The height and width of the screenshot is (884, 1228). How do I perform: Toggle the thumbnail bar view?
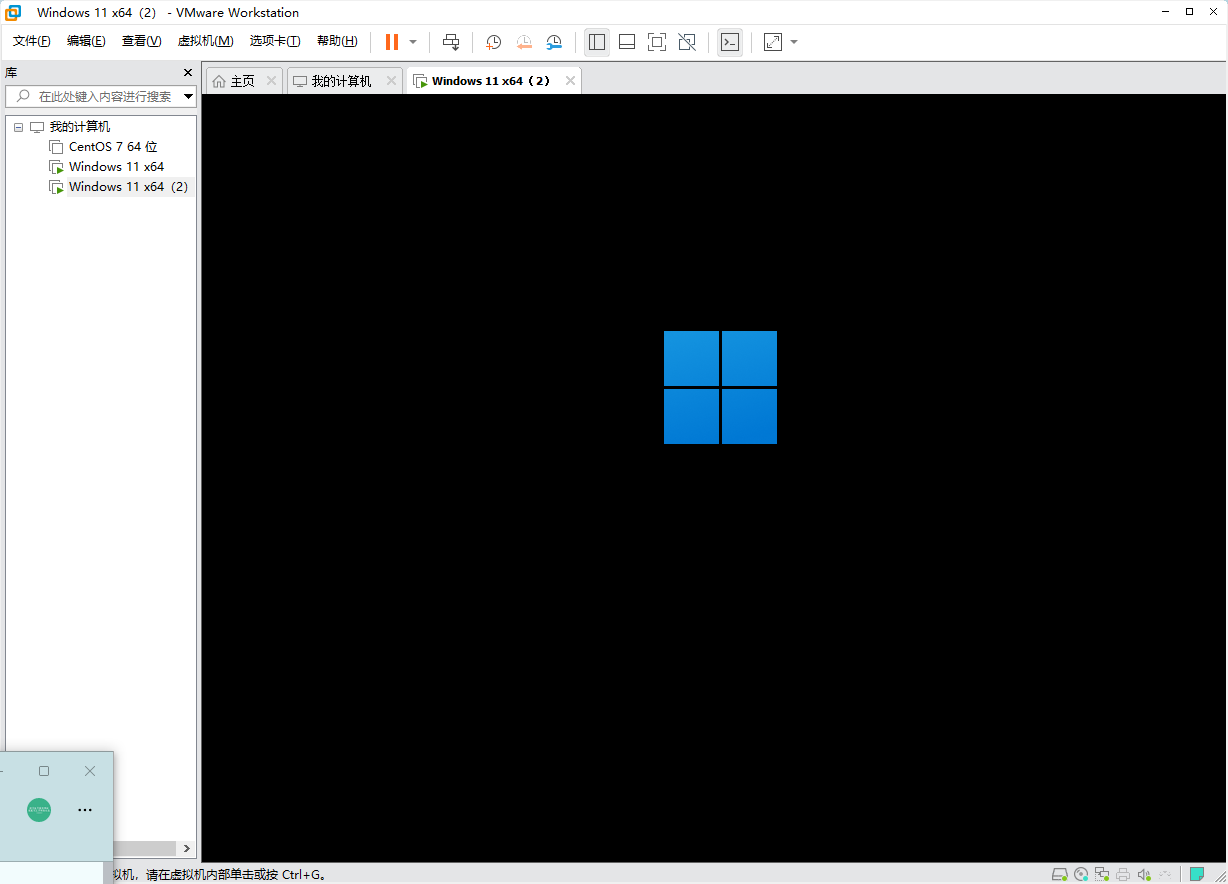click(x=627, y=42)
